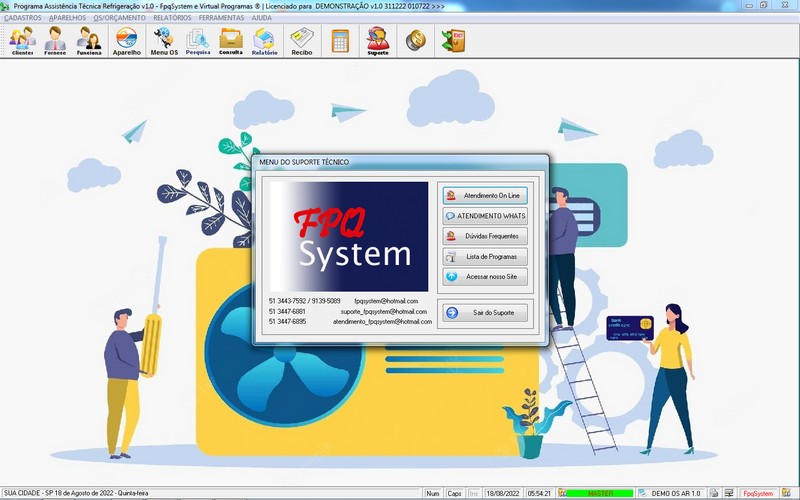Launch the calculator toolbar icon

(340, 41)
